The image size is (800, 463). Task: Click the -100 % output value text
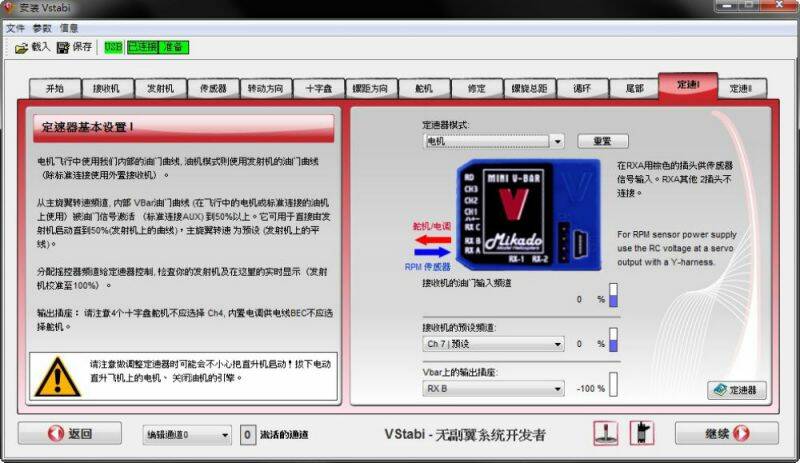pyautogui.click(x=591, y=388)
